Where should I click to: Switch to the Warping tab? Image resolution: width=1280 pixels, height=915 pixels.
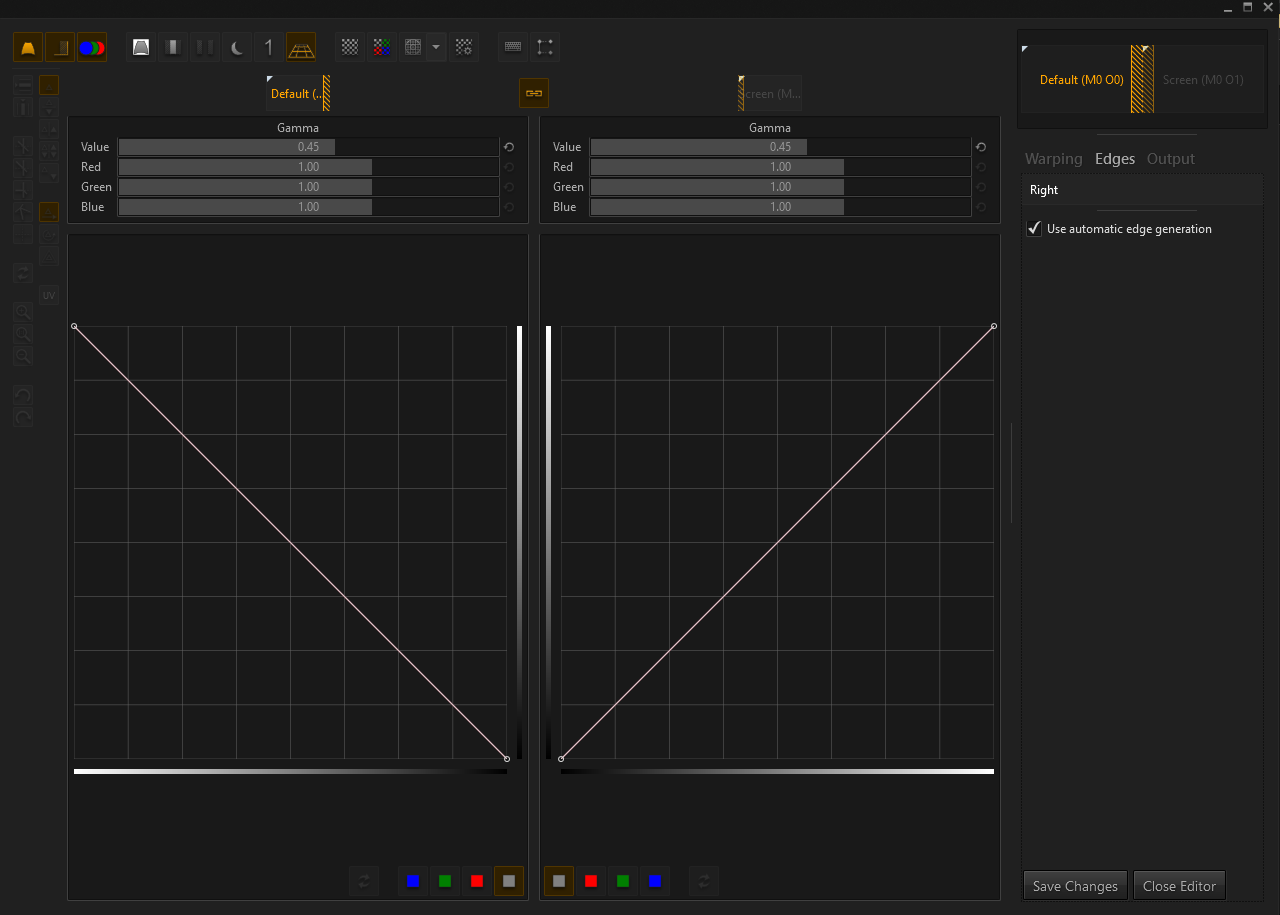(1053, 159)
